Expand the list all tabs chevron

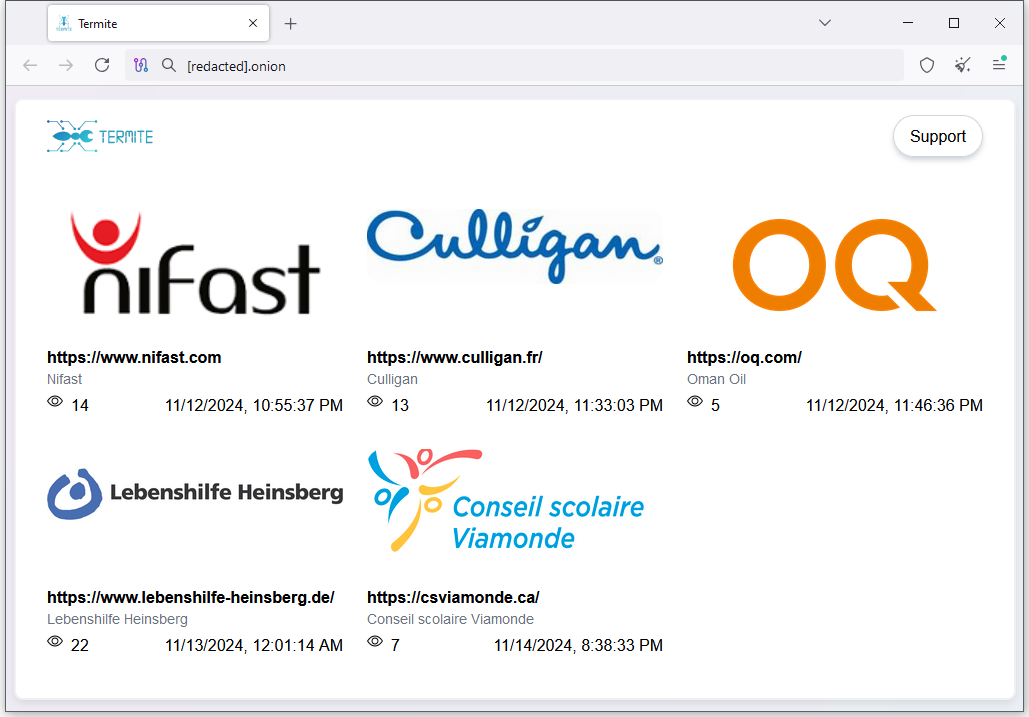click(825, 23)
